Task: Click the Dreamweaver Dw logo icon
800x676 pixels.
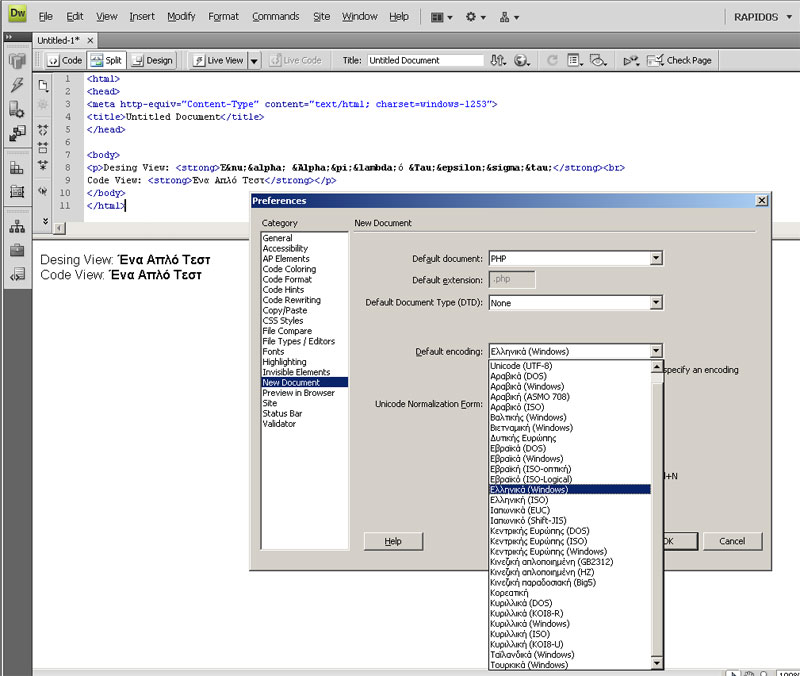Action: click(18, 14)
